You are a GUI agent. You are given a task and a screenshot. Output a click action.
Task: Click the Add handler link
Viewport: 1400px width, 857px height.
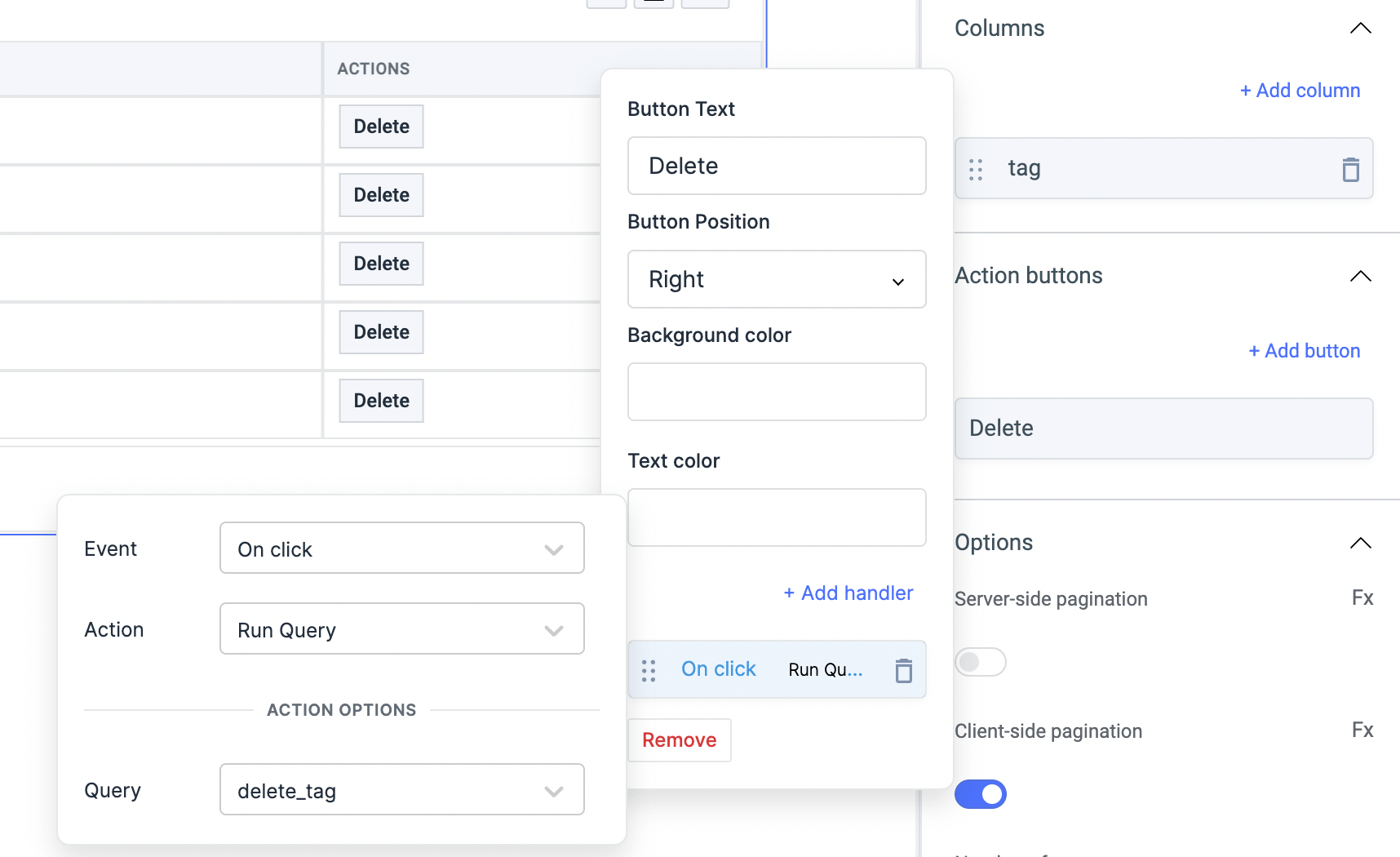(848, 593)
